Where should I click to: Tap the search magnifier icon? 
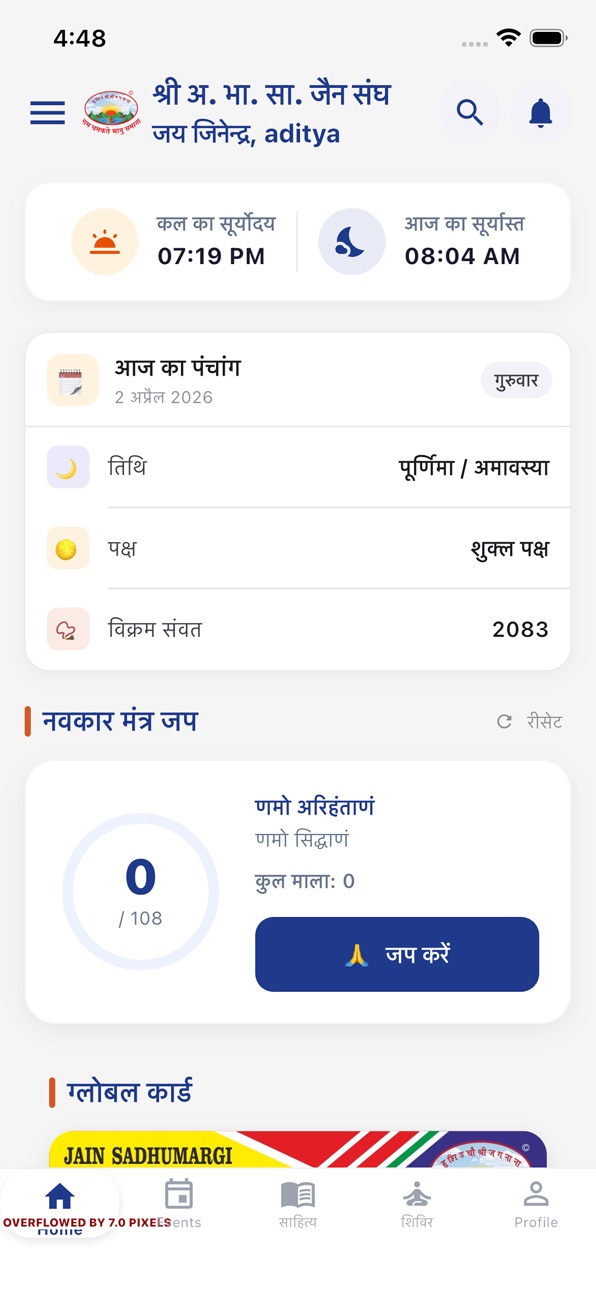[470, 113]
